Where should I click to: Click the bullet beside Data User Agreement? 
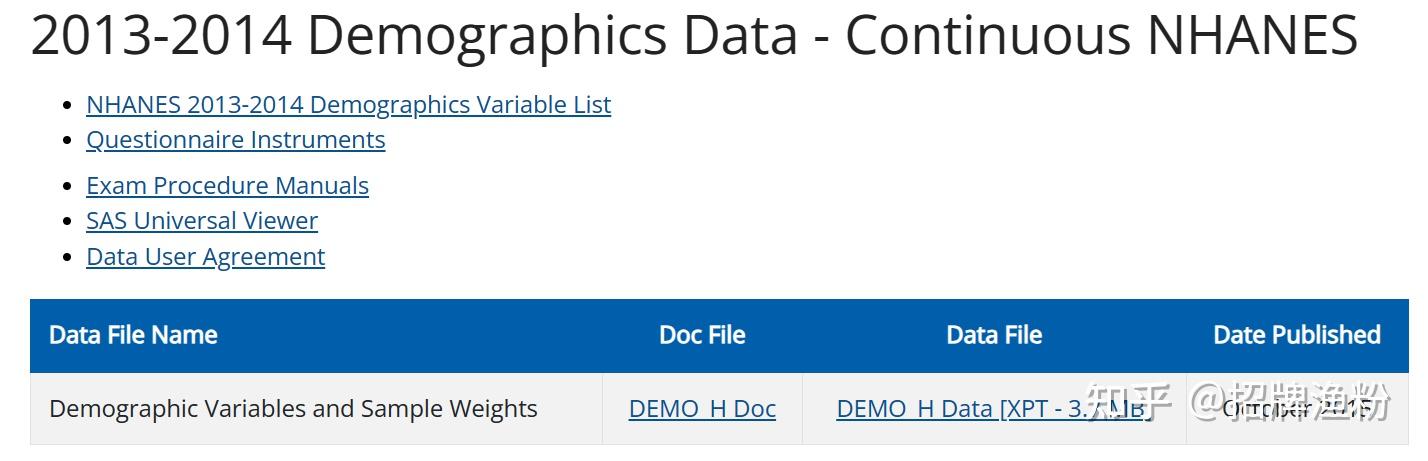(68, 258)
